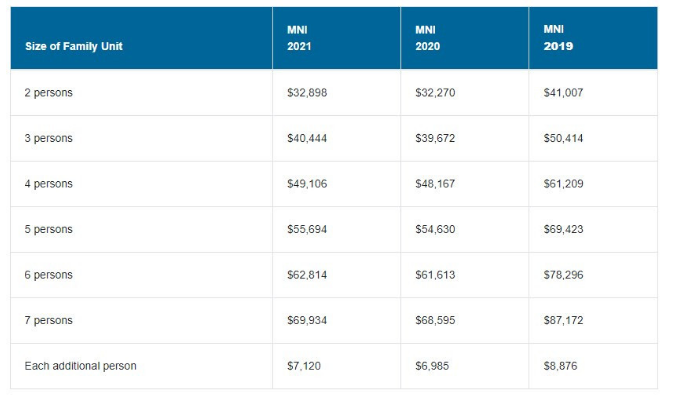Viewport: 673px width, 397px height.
Task: Click the '6 persons' row label
Action: point(49,275)
